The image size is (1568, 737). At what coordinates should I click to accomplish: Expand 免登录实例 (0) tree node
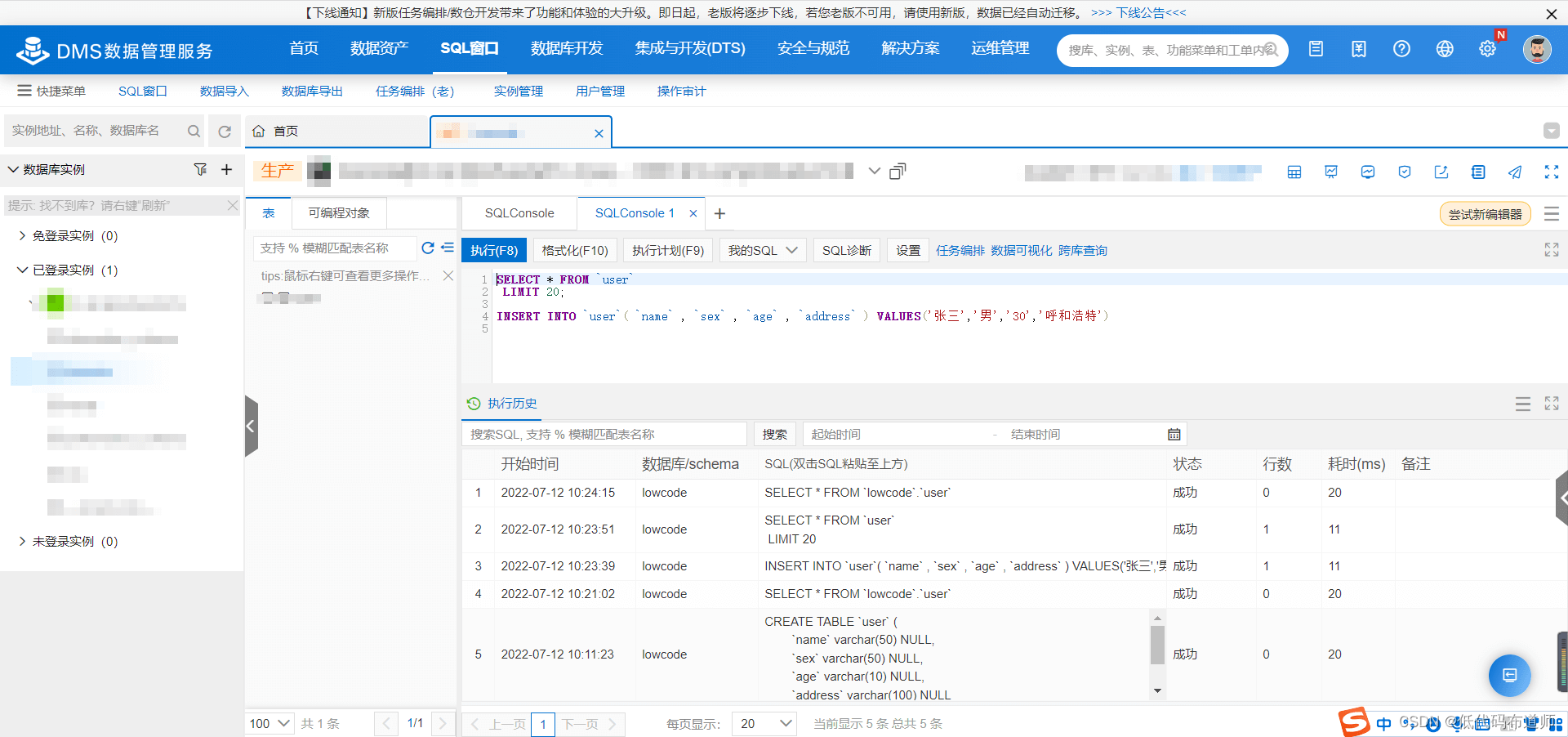tap(22, 235)
